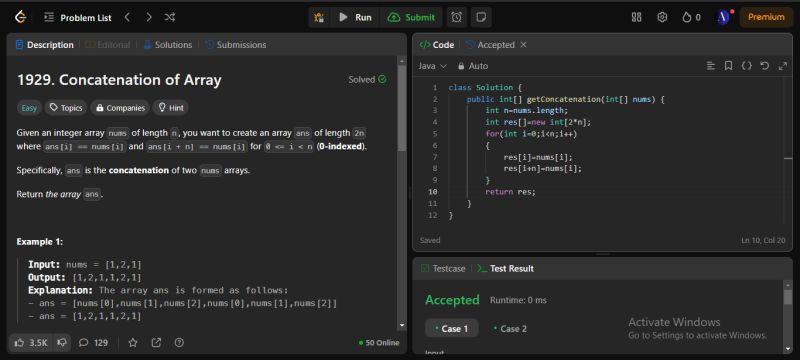
Task: Click the problem title '1929. Concatenation of Array'
Action: [119, 80]
